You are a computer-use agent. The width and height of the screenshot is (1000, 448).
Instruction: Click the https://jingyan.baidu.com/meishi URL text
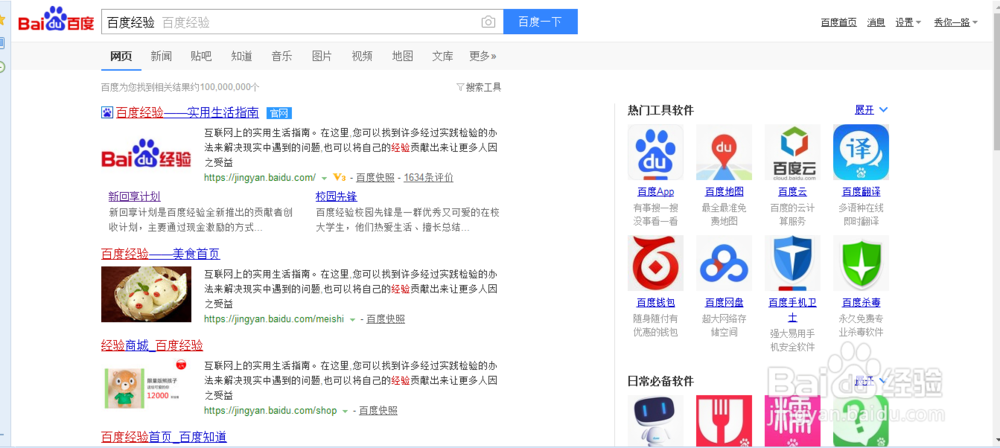coord(274,318)
